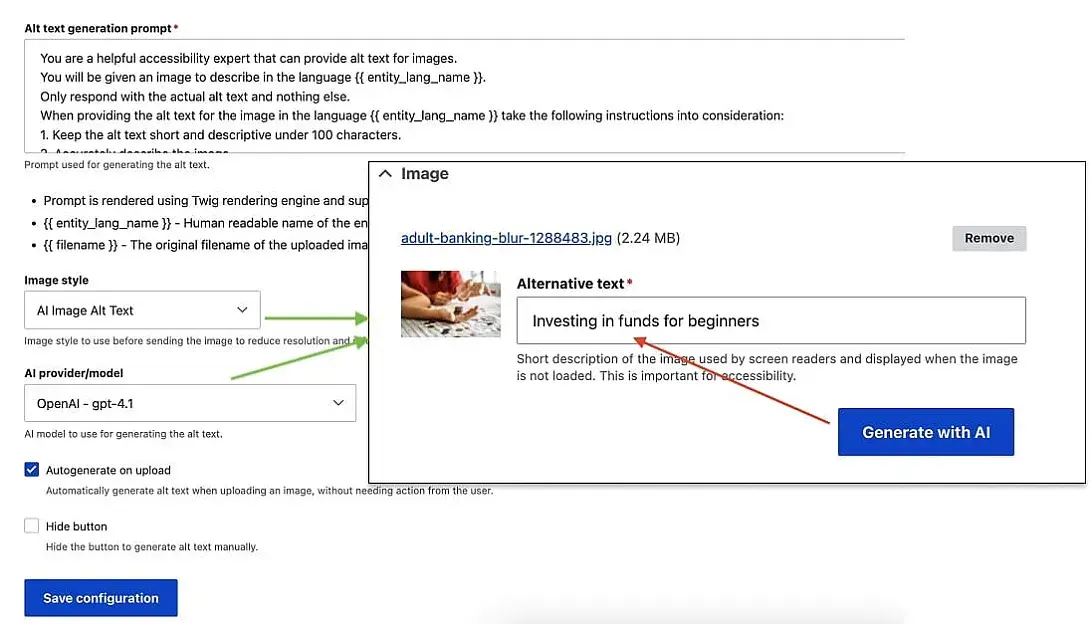Click 'AI model to use for generating the alt text.'
The width and height of the screenshot is (1090, 624).
[124, 434]
